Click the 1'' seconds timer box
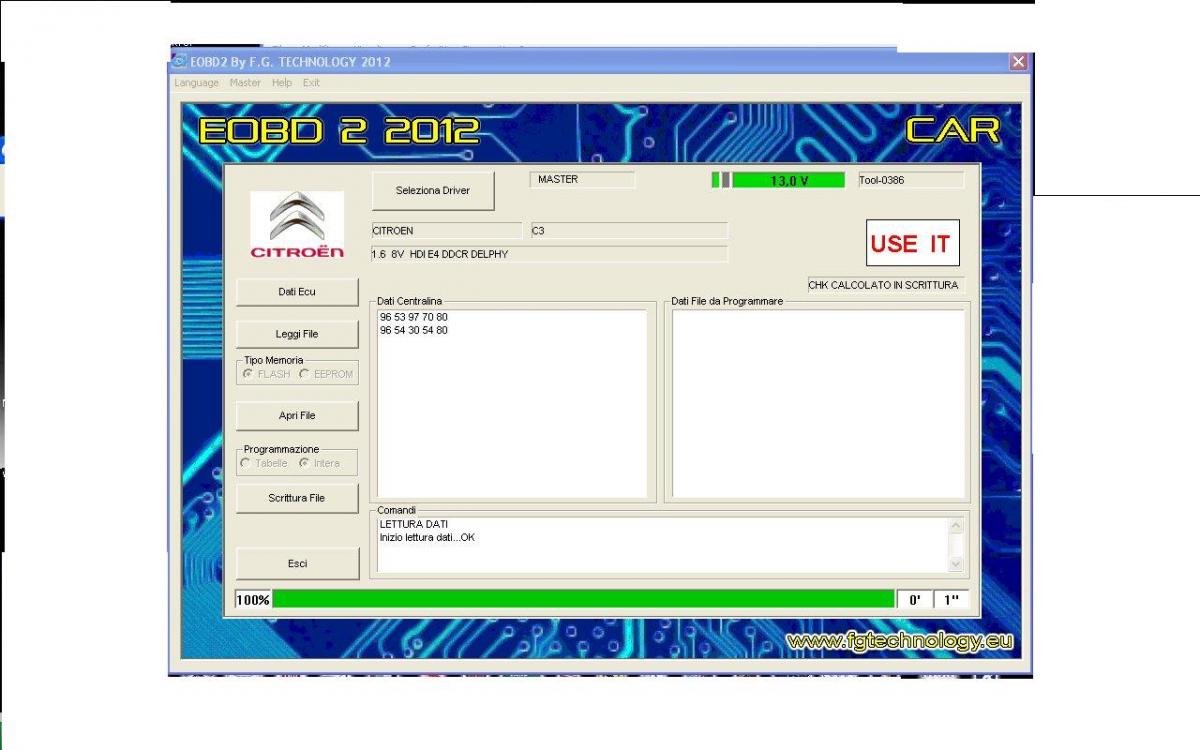 pos(951,600)
